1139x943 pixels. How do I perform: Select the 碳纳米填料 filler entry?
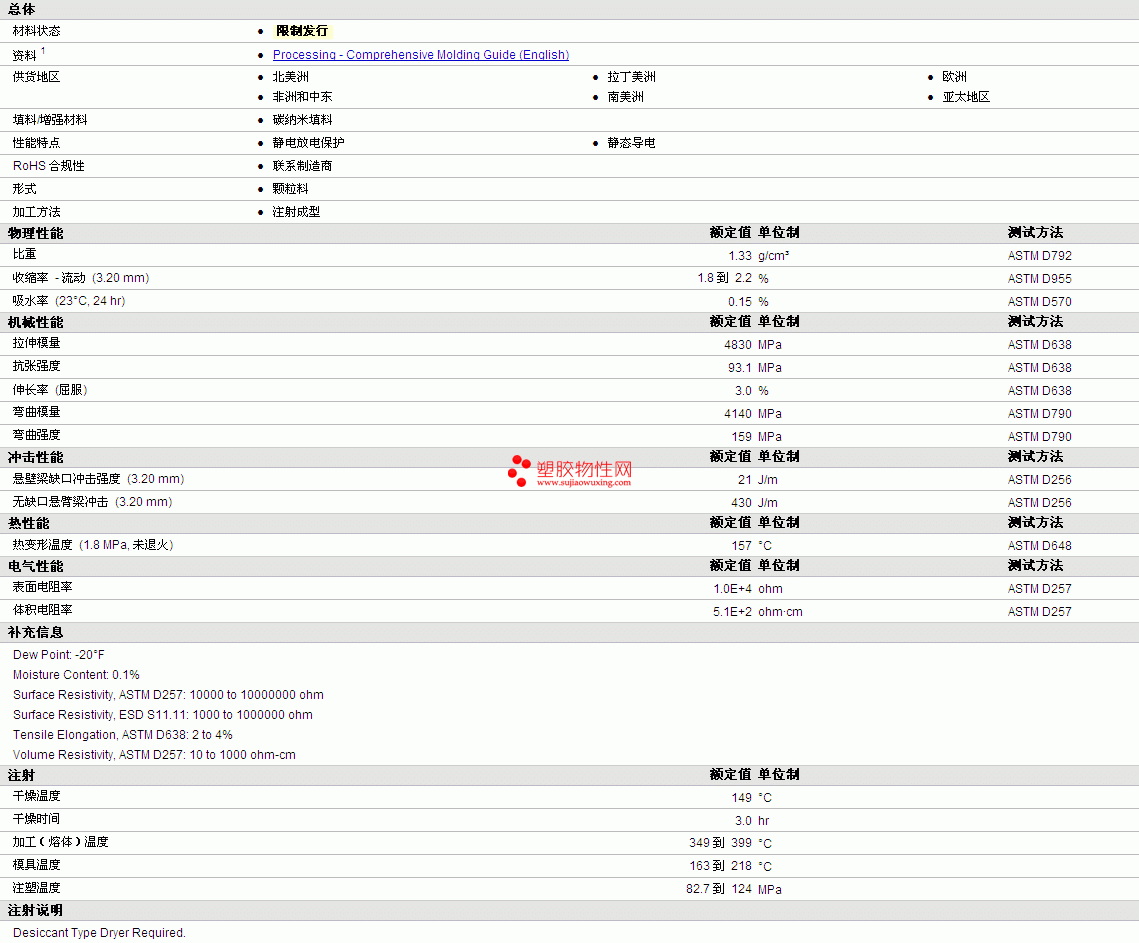point(302,120)
